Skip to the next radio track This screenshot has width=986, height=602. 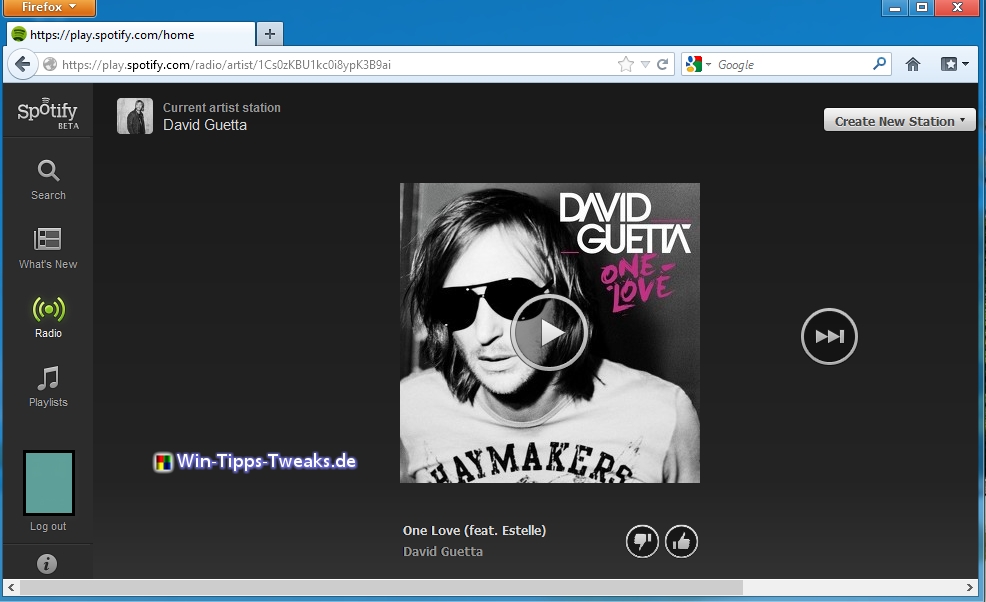pyautogui.click(x=829, y=336)
